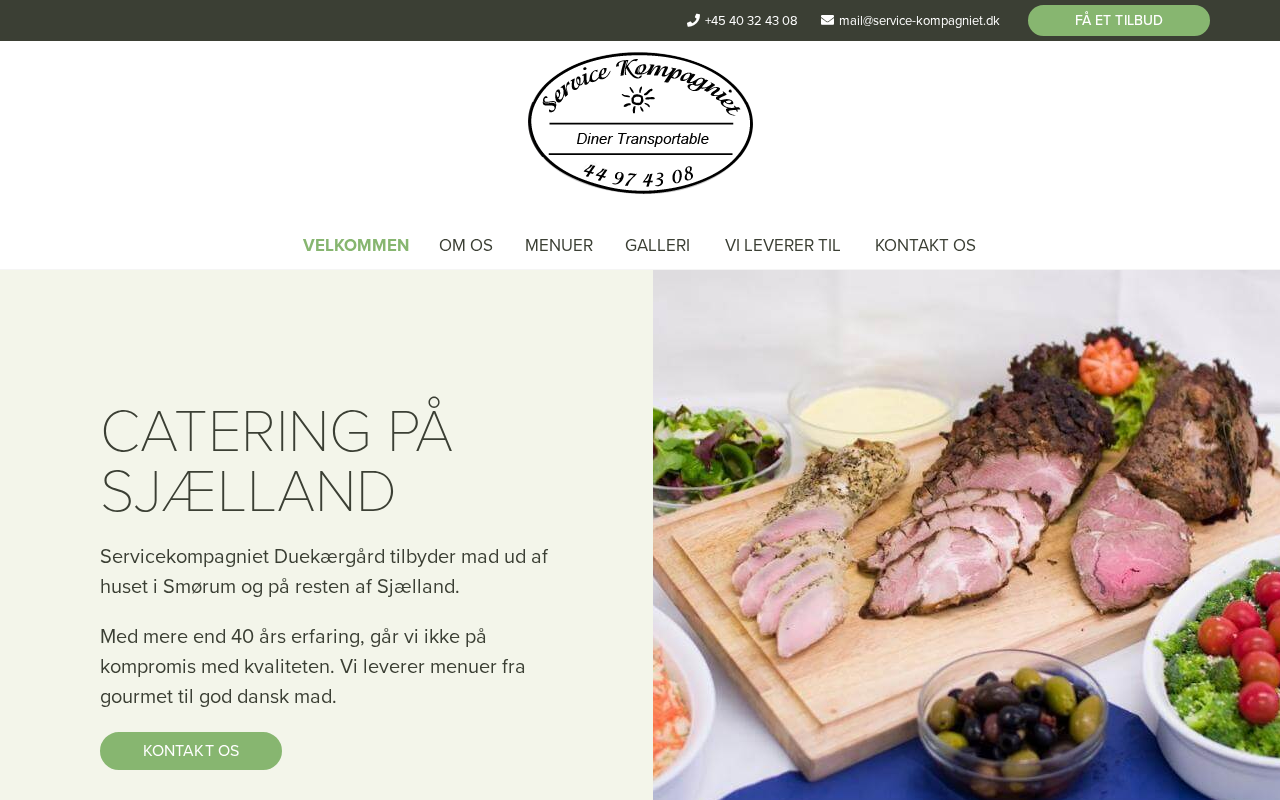Go to the MENUER section
This screenshot has width=1280, height=800.
(x=559, y=245)
